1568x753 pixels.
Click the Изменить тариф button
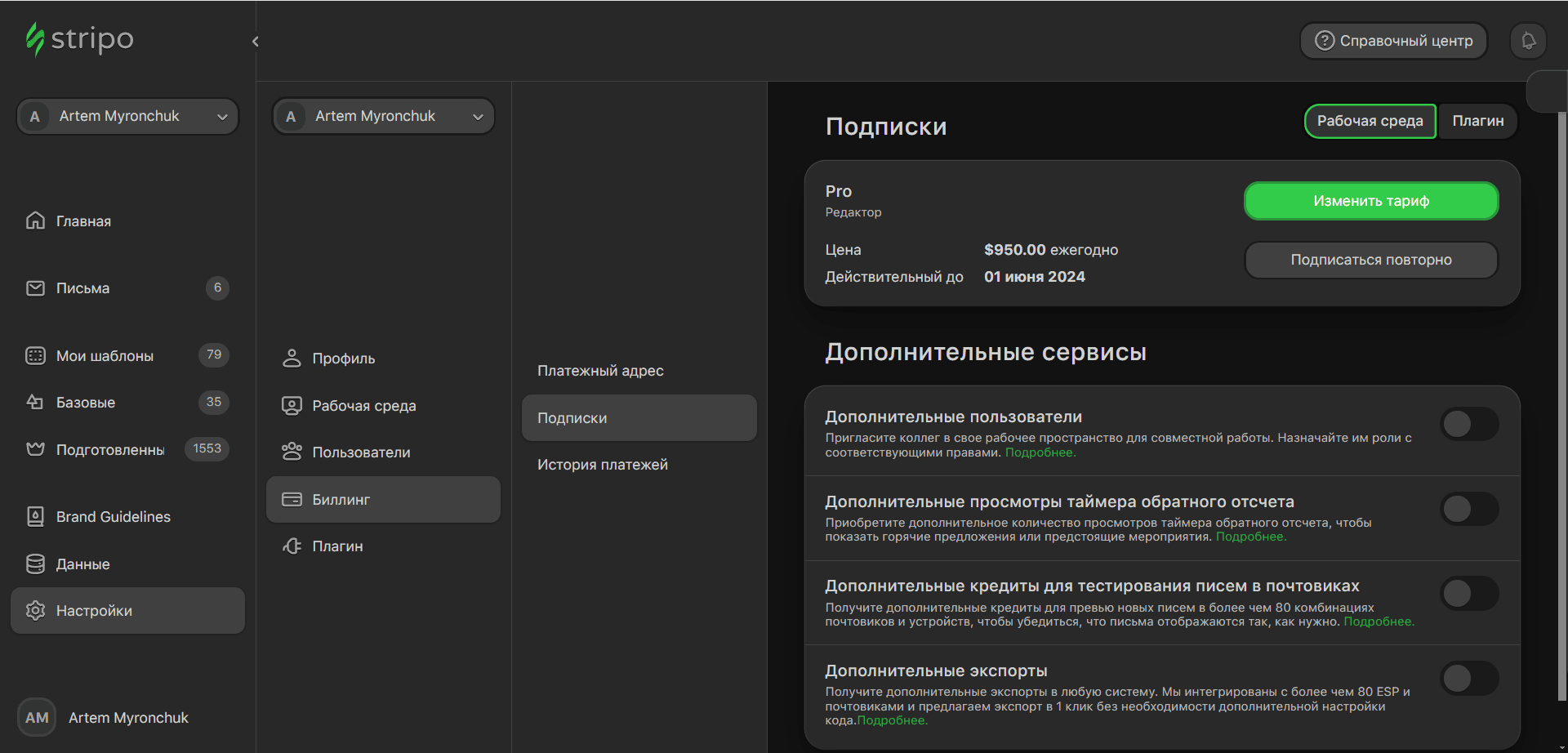click(1370, 201)
